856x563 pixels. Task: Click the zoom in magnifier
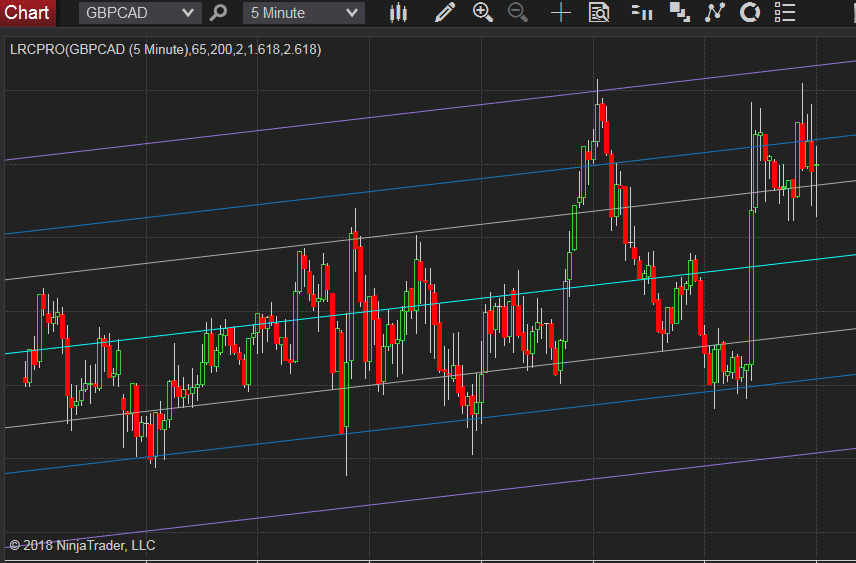(483, 13)
